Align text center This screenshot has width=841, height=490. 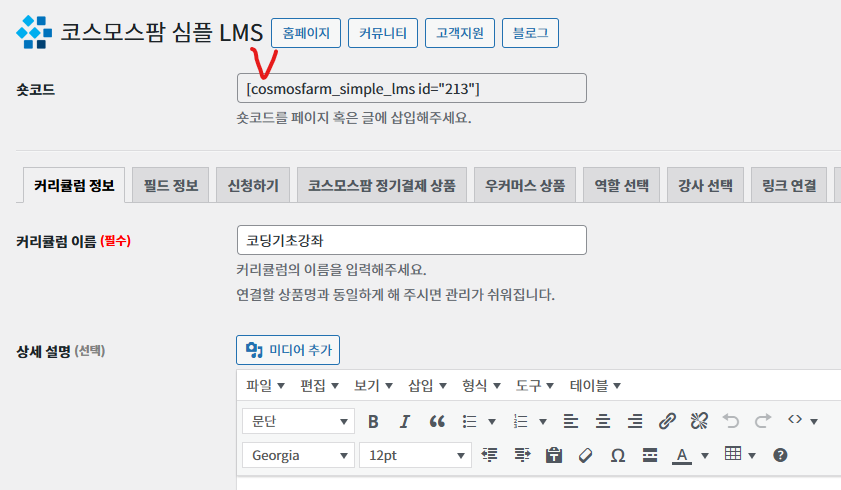pos(603,422)
